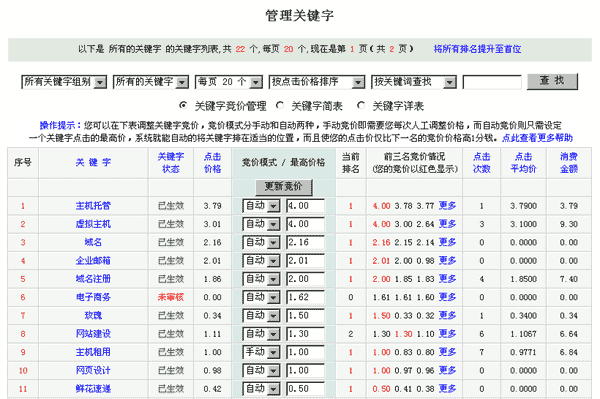The height and width of the screenshot is (399, 600).
Task: Click the 更新竞价 button
Action: pos(284,187)
